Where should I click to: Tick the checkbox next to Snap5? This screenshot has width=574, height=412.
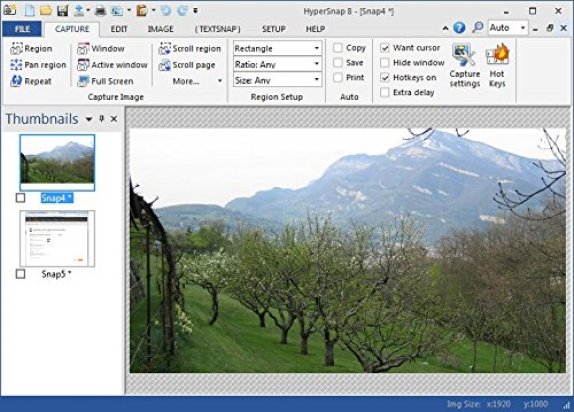tap(20, 274)
